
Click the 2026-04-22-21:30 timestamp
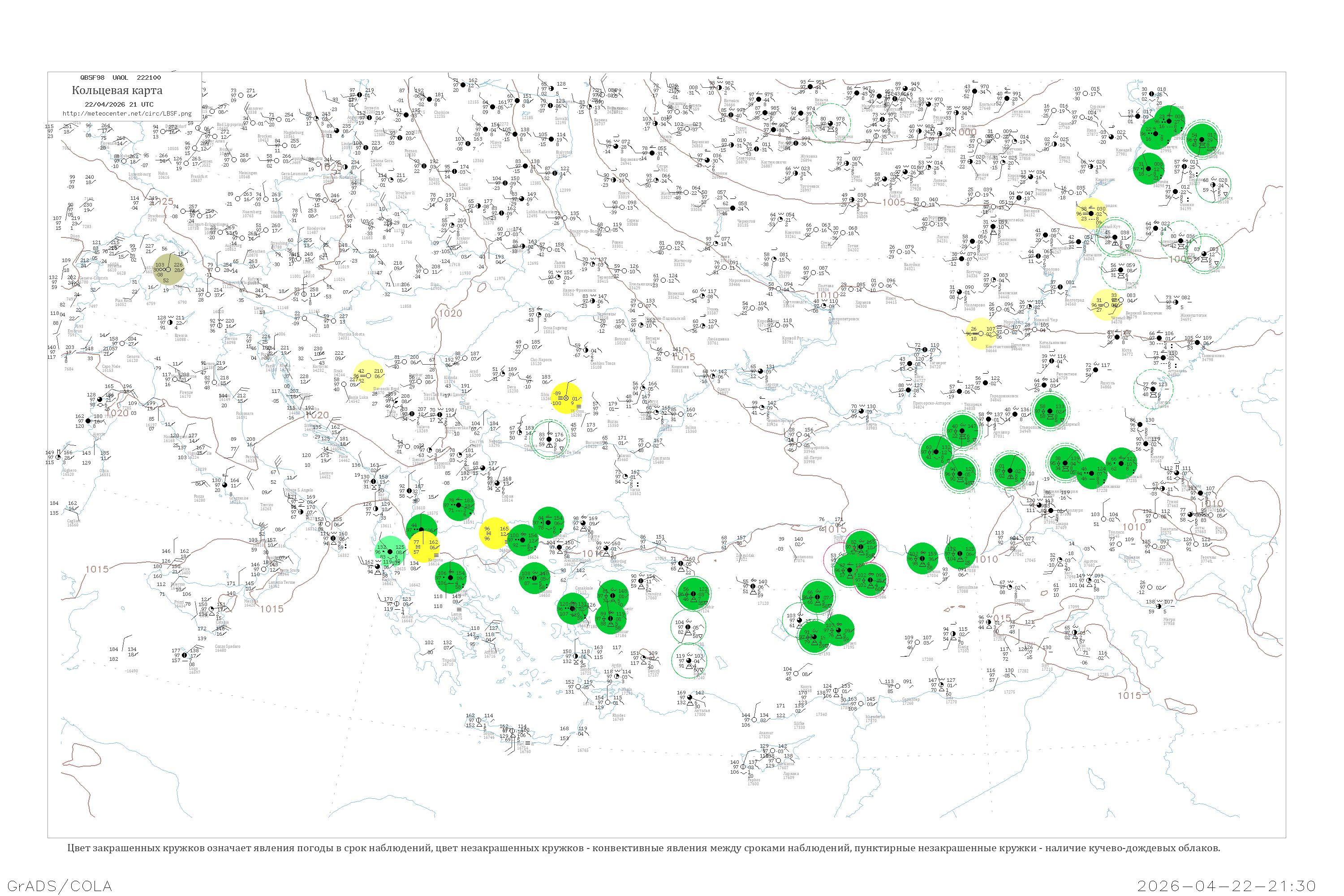point(1226,886)
